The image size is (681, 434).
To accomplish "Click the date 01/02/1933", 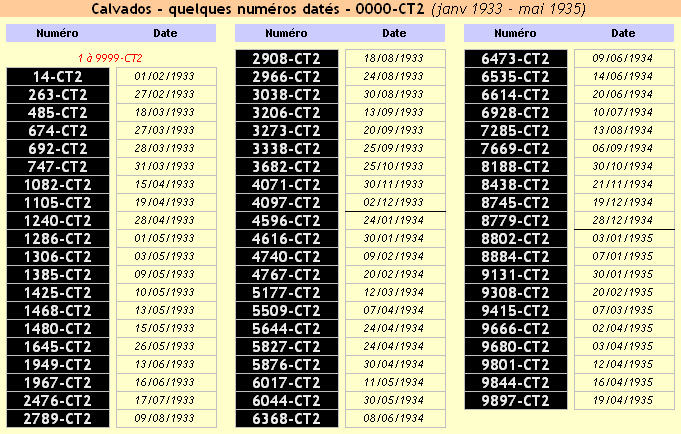I will 166,76.
